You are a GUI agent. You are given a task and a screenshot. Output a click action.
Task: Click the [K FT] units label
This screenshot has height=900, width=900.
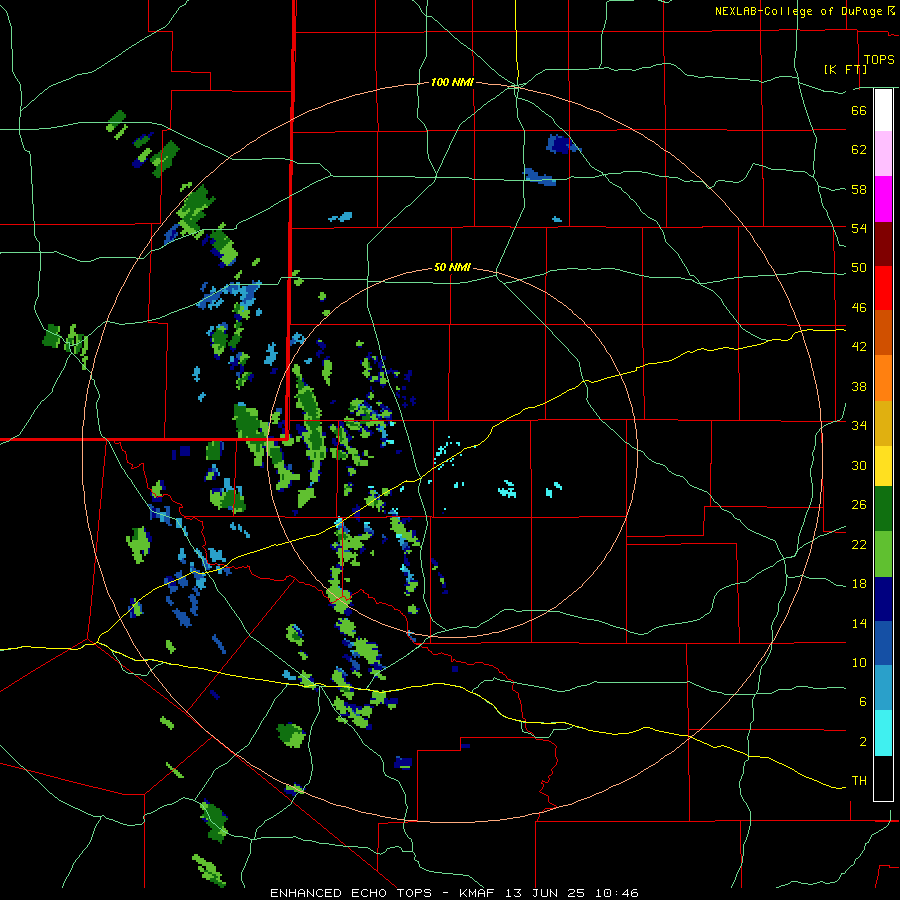(845, 69)
